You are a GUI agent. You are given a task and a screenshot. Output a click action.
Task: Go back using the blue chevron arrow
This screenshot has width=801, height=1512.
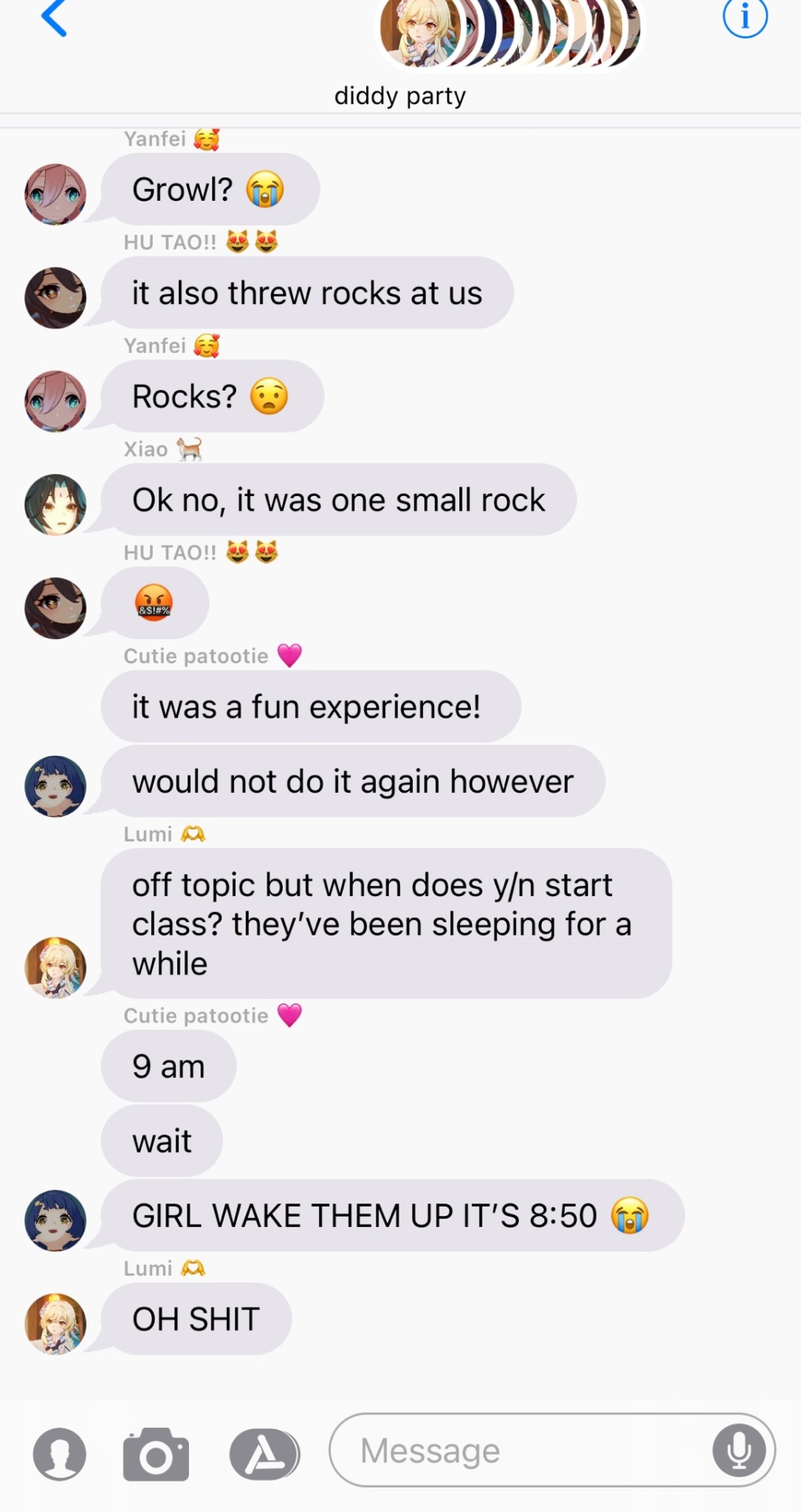point(54,18)
